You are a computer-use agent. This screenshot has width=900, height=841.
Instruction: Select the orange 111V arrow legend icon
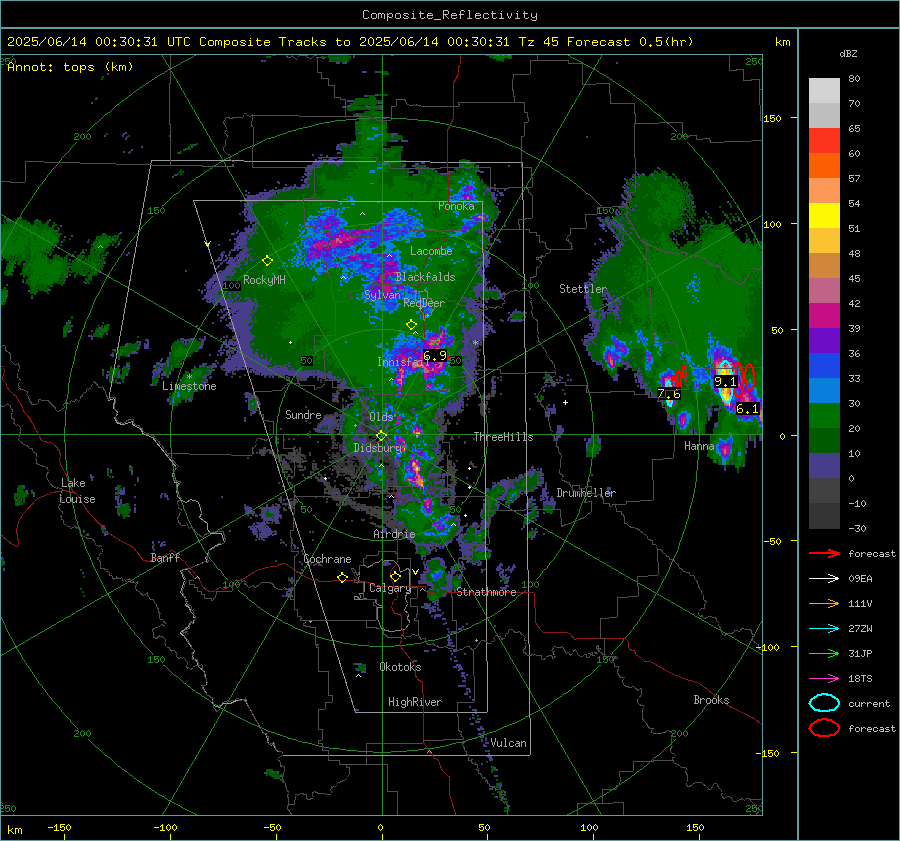[x=824, y=603]
